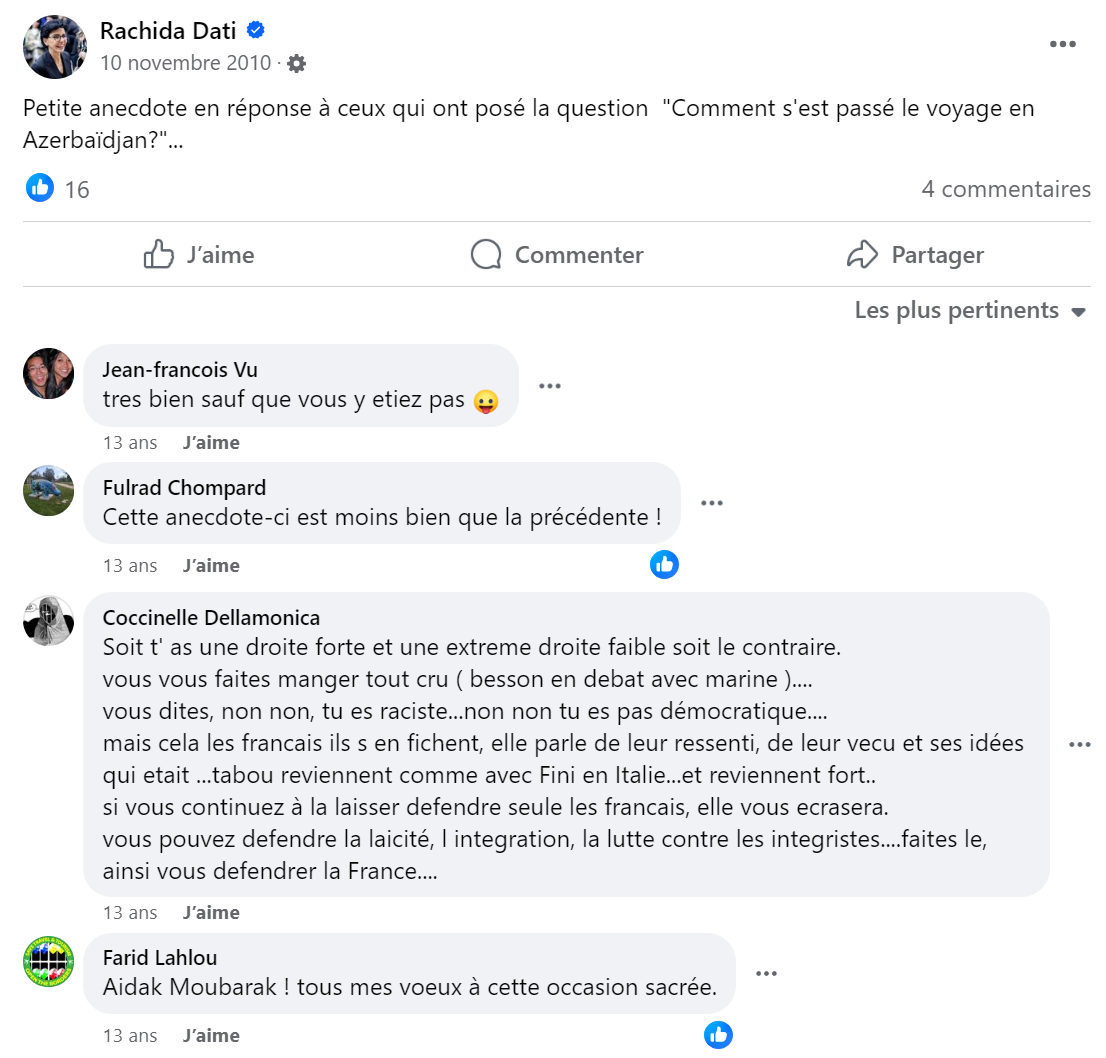The width and height of the screenshot is (1106, 1058).
Task: Click the blue like reaction icon
Action: click(x=40, y=188)
